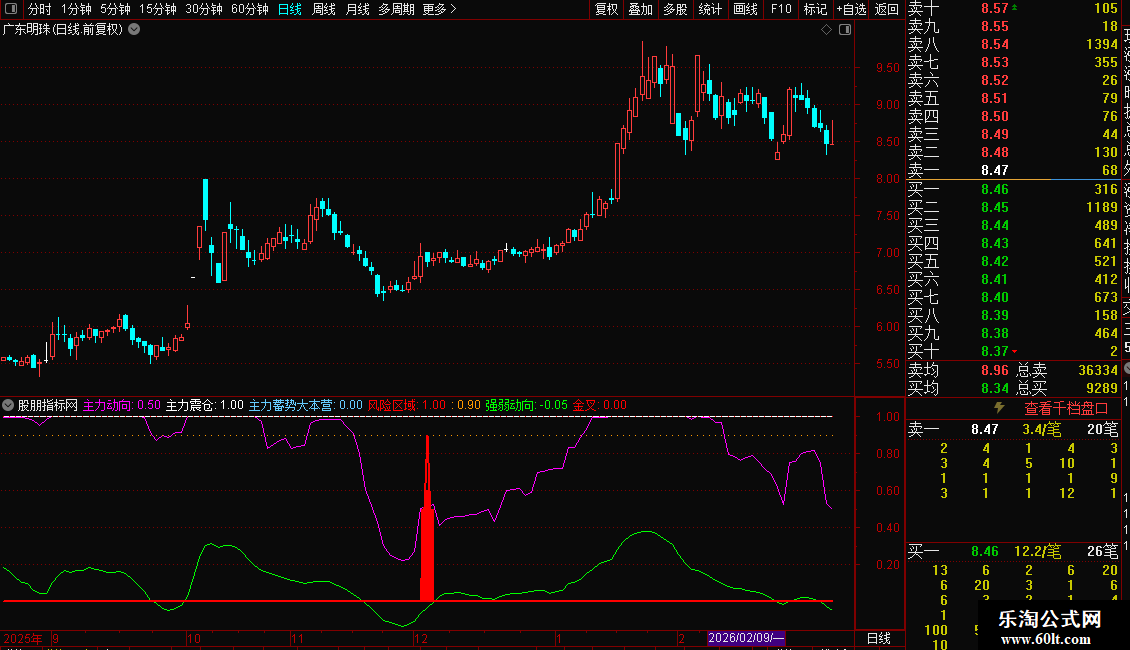The width and height of the screenshot is (1130, 650).
Task: Switch to the 分时 intraday tab
Action: click(39, 9)
